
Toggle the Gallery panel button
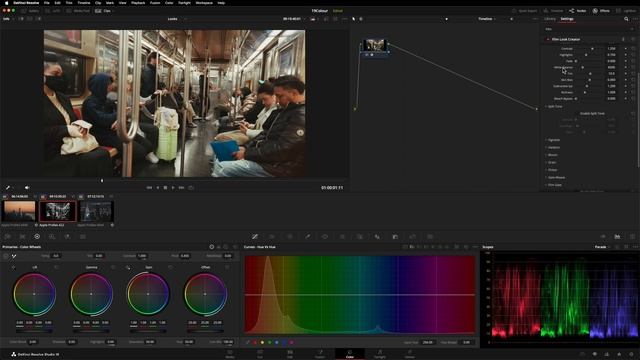(30, 11)
